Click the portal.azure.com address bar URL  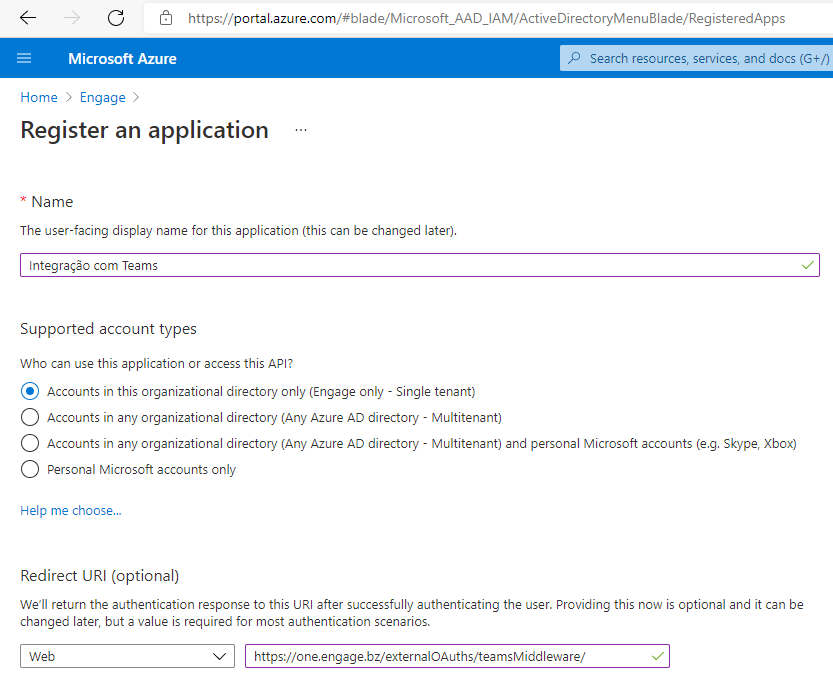[x=486, y=18]
